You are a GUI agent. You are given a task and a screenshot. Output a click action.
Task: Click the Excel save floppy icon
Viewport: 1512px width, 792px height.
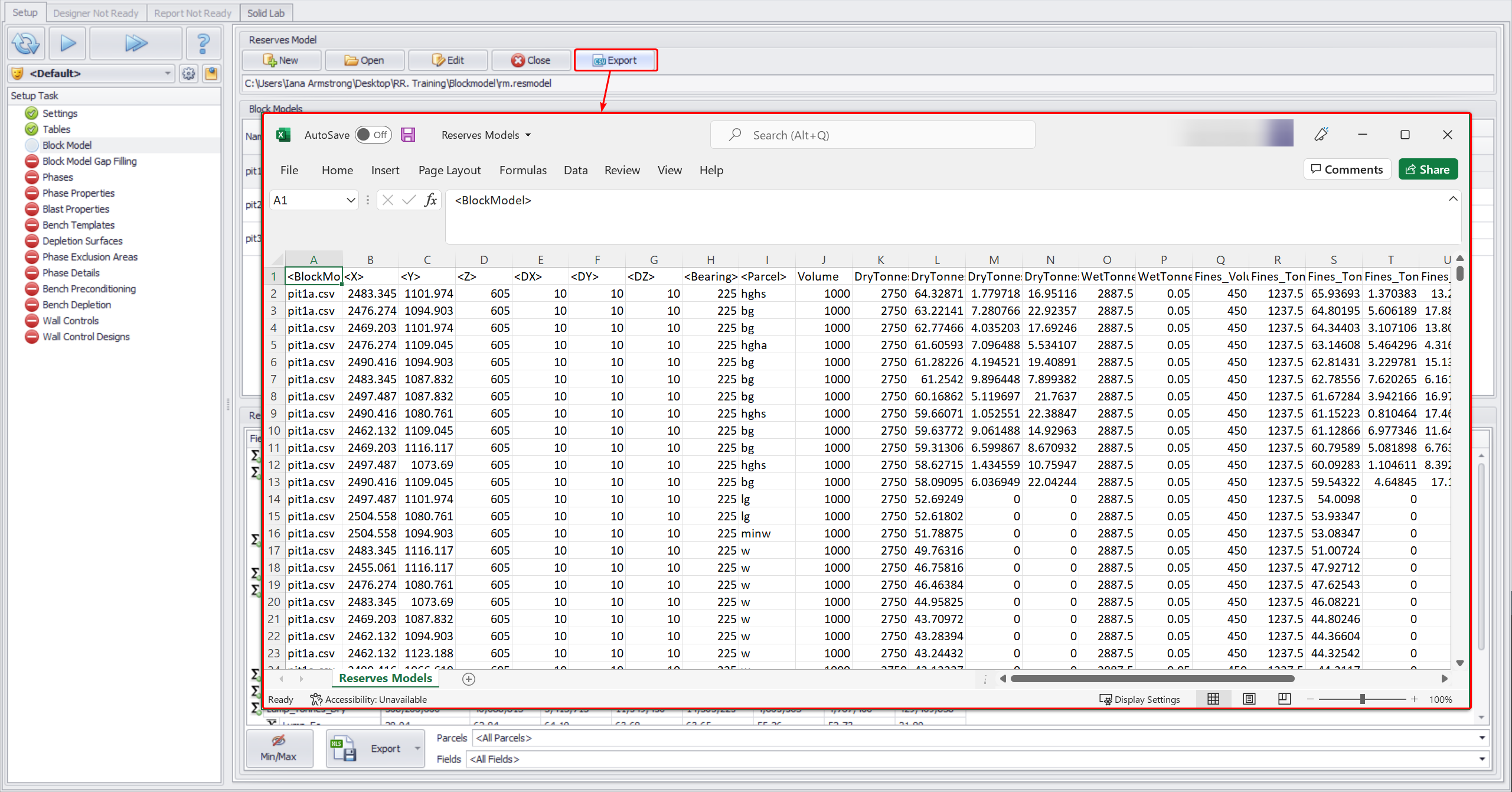tap(408, 135)
